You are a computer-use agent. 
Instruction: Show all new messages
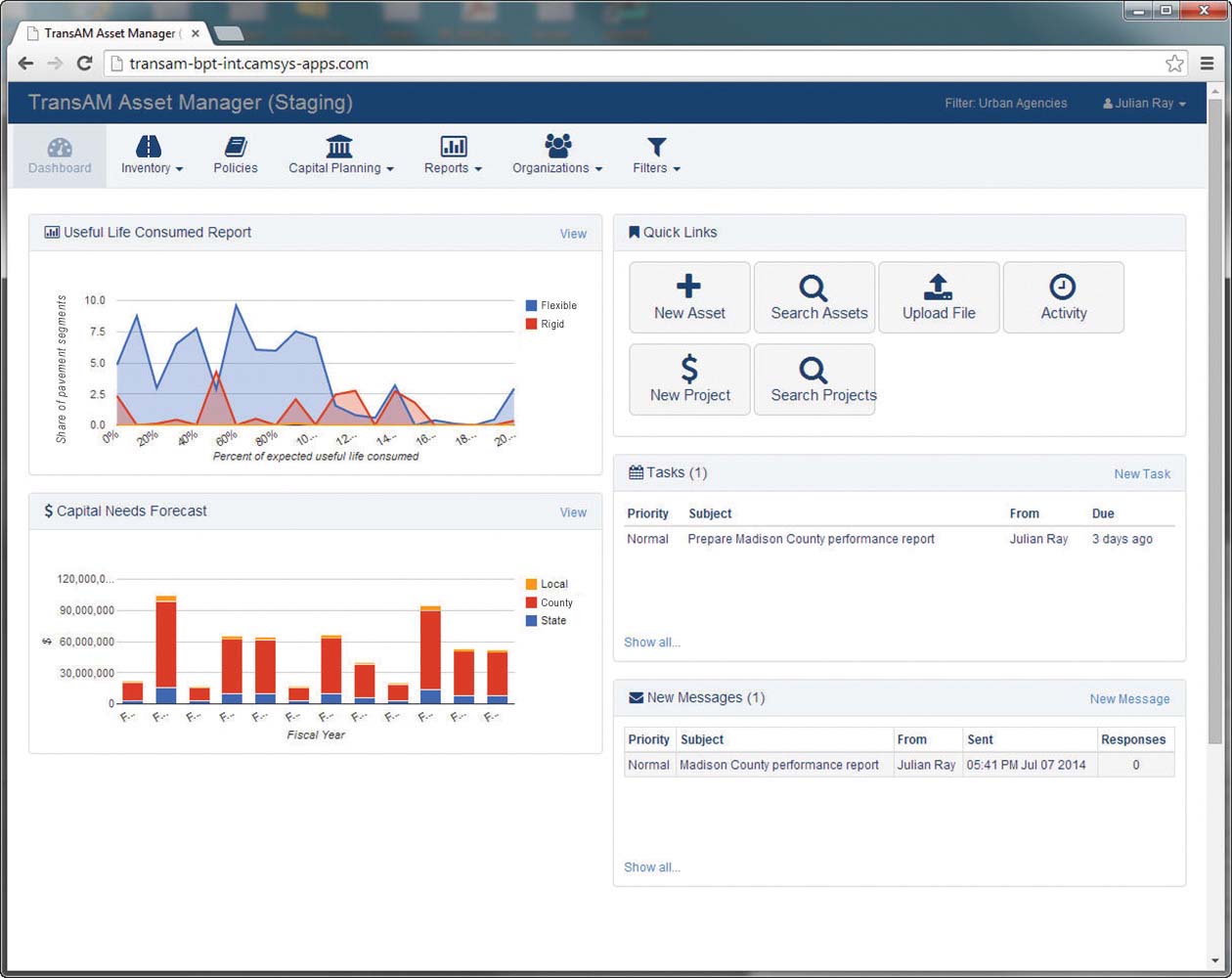click(x=652, y=867)
